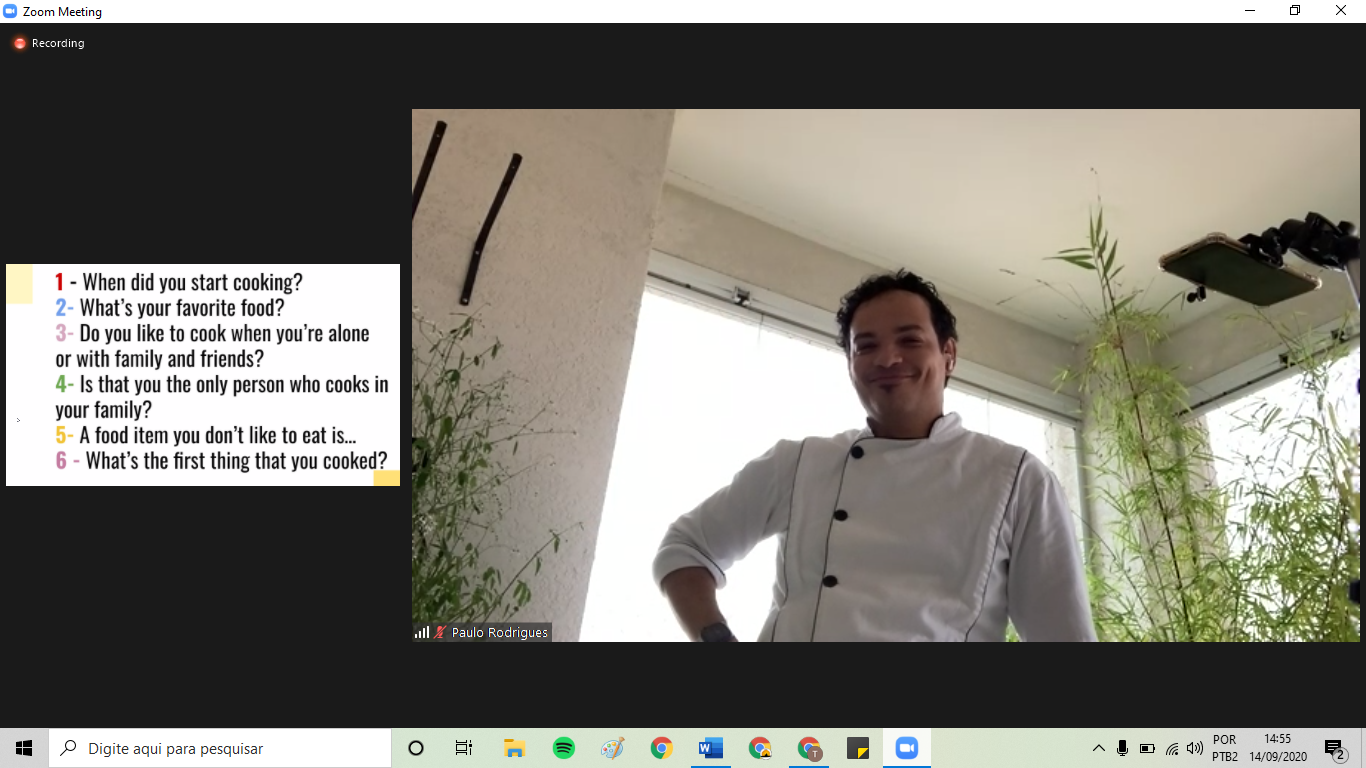1366x768 pixels.
Task: Open the Windows Start menu
Action: pos(24,748)
